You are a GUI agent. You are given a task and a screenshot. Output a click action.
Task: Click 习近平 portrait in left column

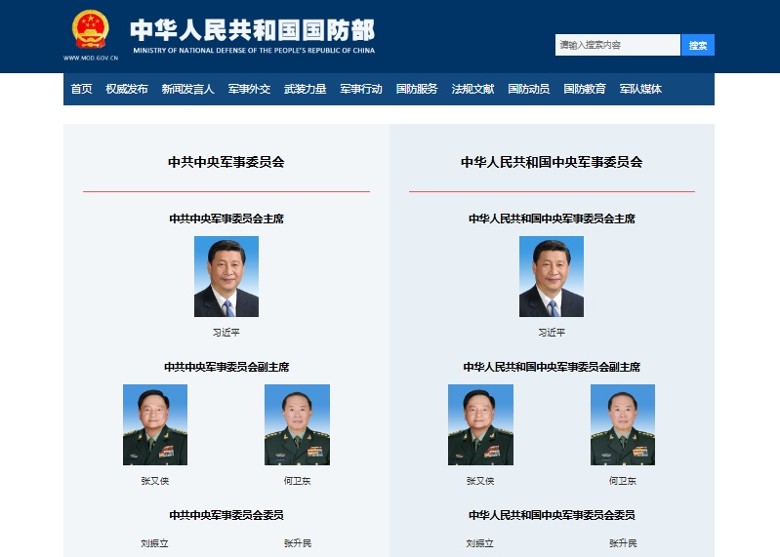(226, 277)
